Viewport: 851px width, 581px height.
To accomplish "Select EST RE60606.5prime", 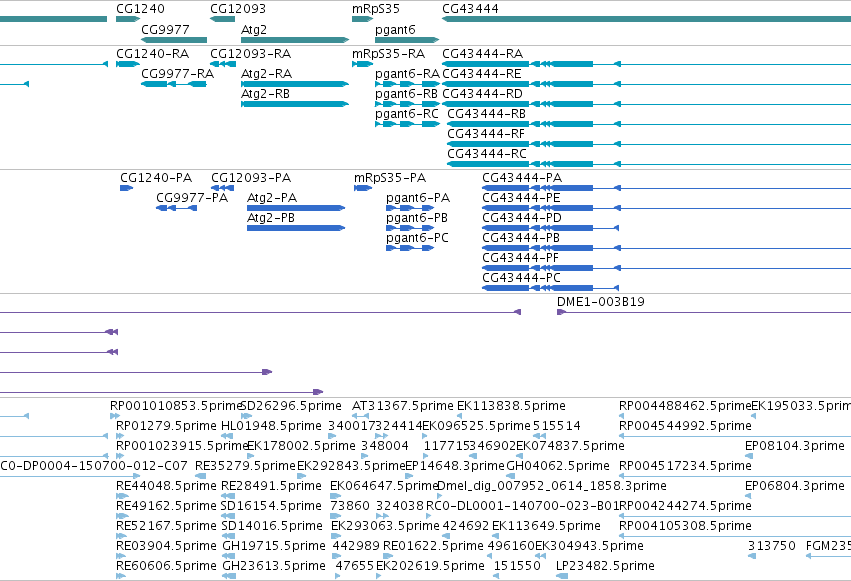I will pos(121,576).
